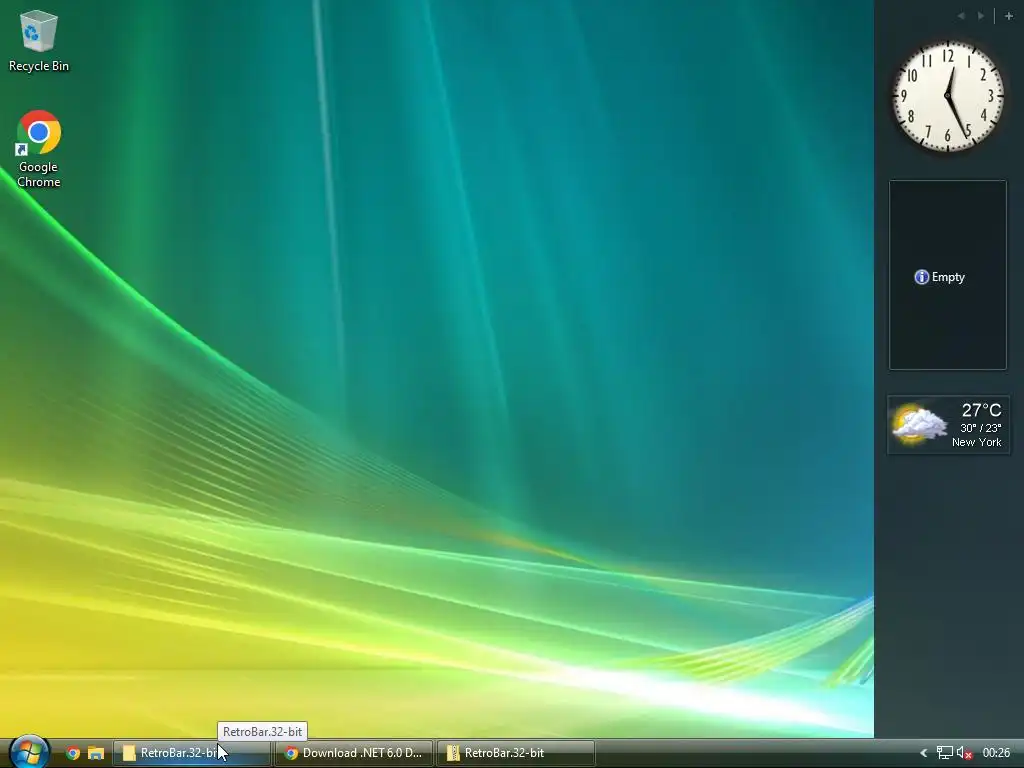
Task: Open the Start menu orb
Action: tap(29, 752)
